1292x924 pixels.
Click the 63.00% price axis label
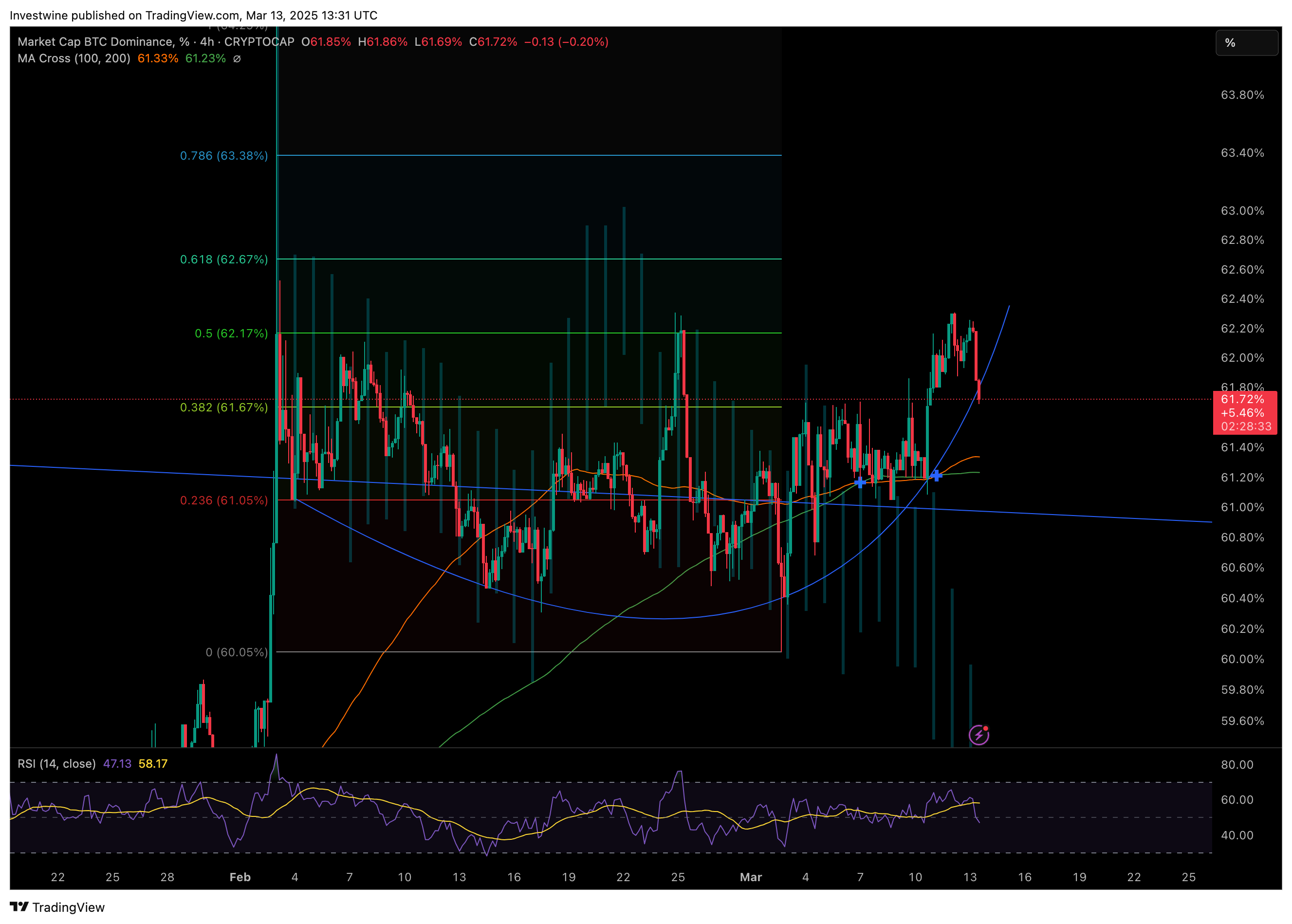[x=1242, y=210]
